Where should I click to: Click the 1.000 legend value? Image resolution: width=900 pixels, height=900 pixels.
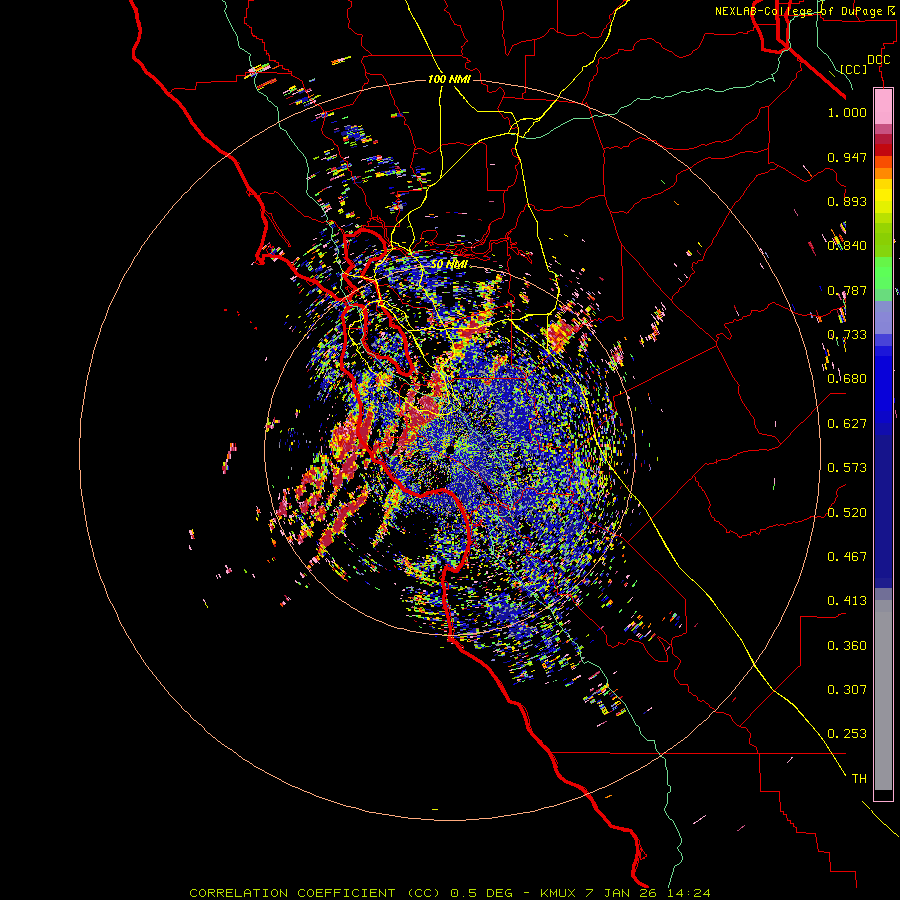pos(847,112)
